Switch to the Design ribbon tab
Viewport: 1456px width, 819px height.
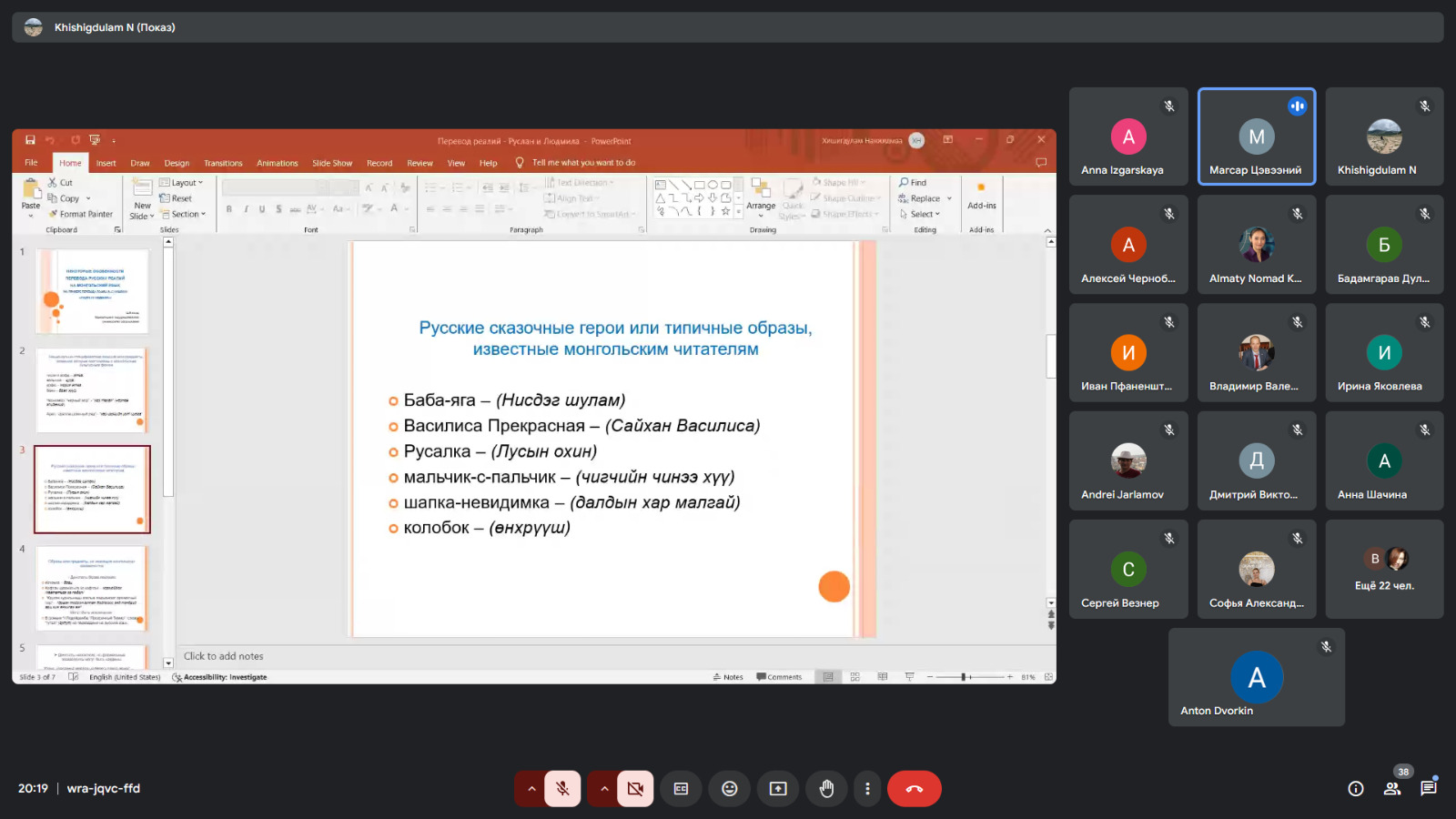(x=177, y=164)
